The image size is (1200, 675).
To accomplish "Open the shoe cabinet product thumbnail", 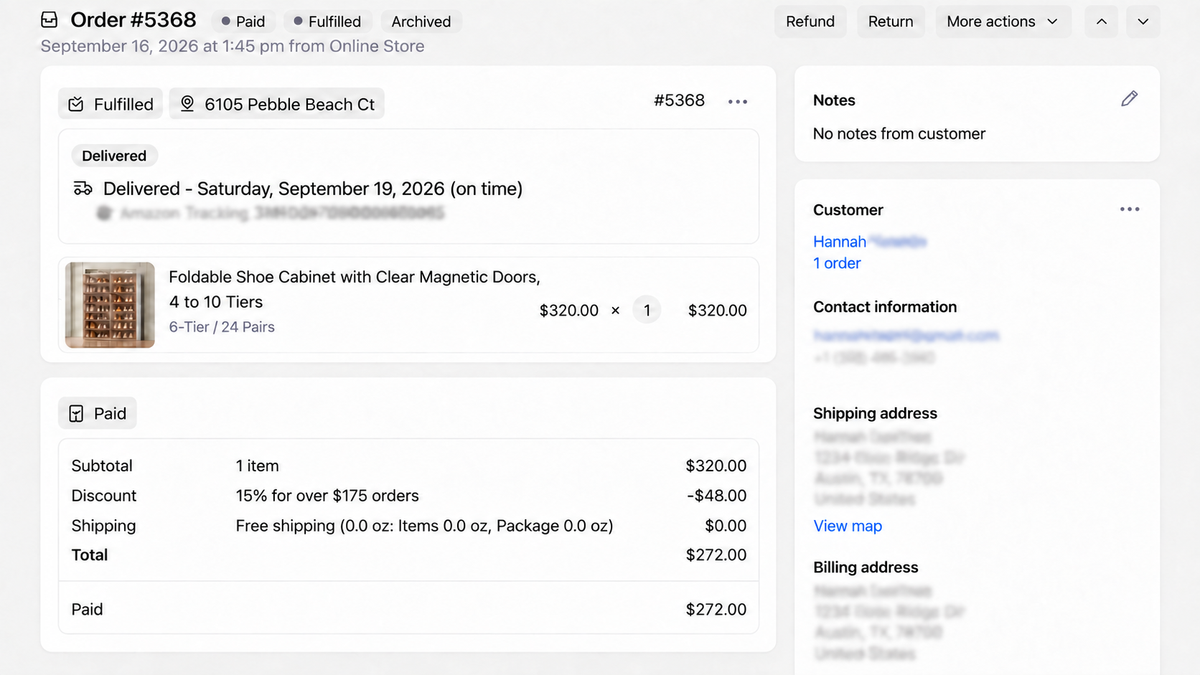I will coord(110,305).
